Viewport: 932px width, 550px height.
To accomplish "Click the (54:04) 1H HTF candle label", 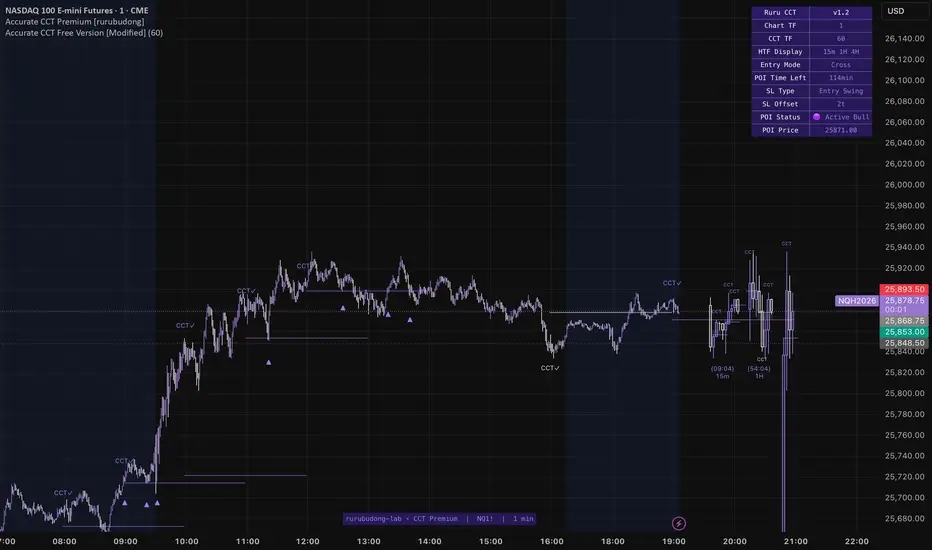I will pos(759,372).
